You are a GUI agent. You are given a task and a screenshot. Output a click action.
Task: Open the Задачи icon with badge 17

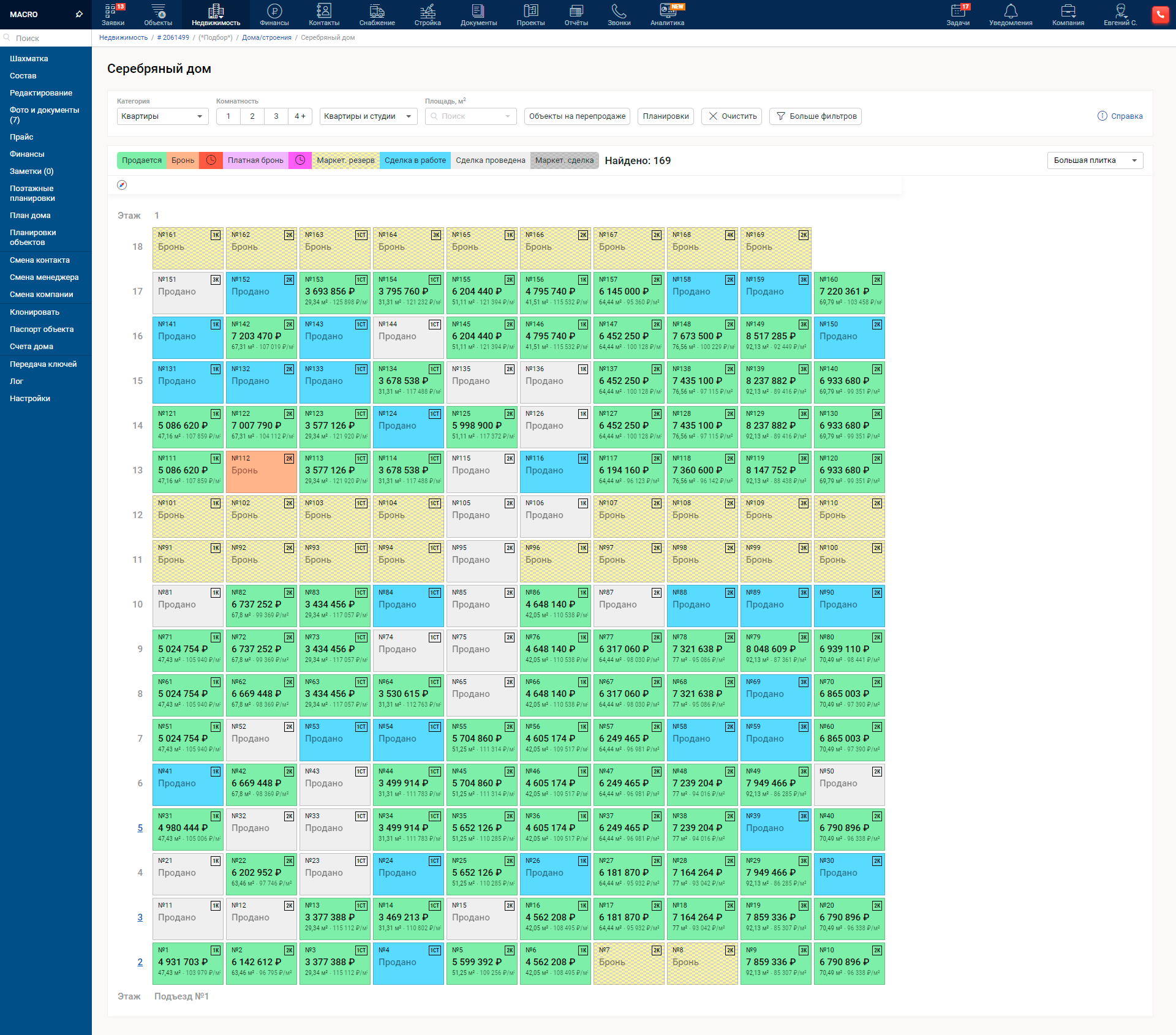point(958,13)
